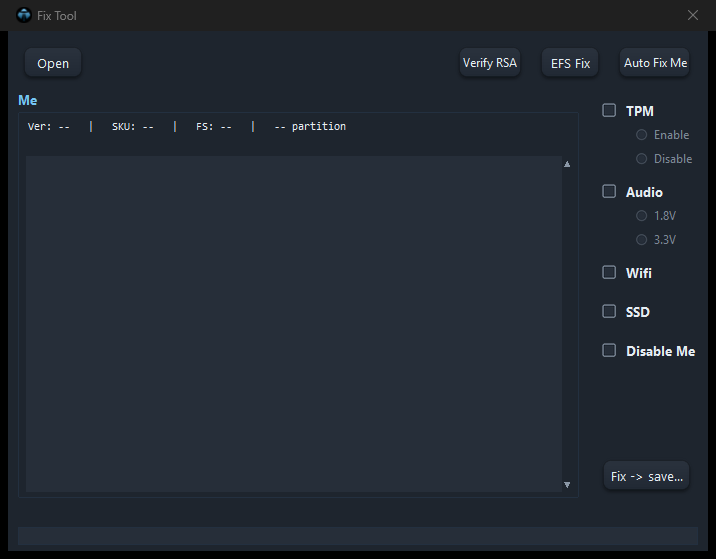Click inside the Me log text area
Image resolution: width=716 pixels, height=559 pixels.
pos(294,324)
